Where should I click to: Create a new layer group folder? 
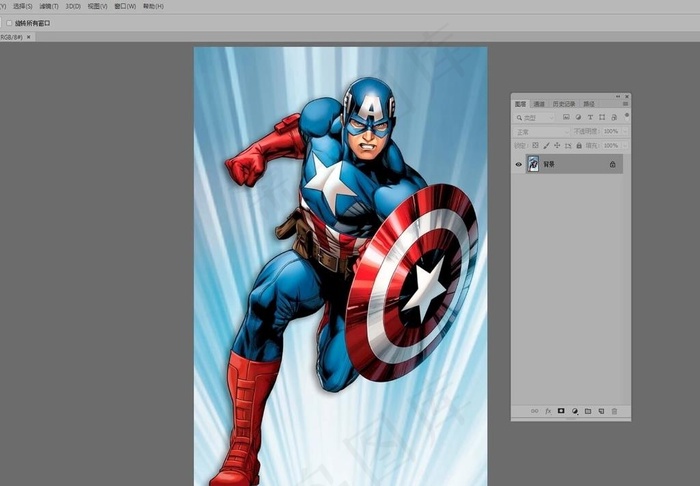tap(588, 411)
